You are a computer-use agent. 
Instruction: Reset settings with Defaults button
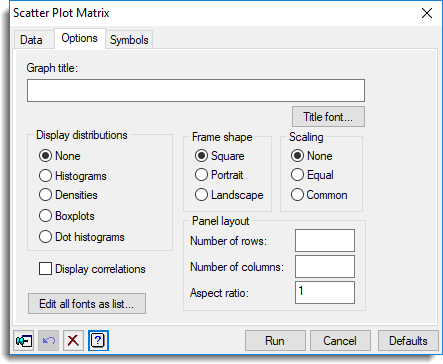click(x=408, y=341)
